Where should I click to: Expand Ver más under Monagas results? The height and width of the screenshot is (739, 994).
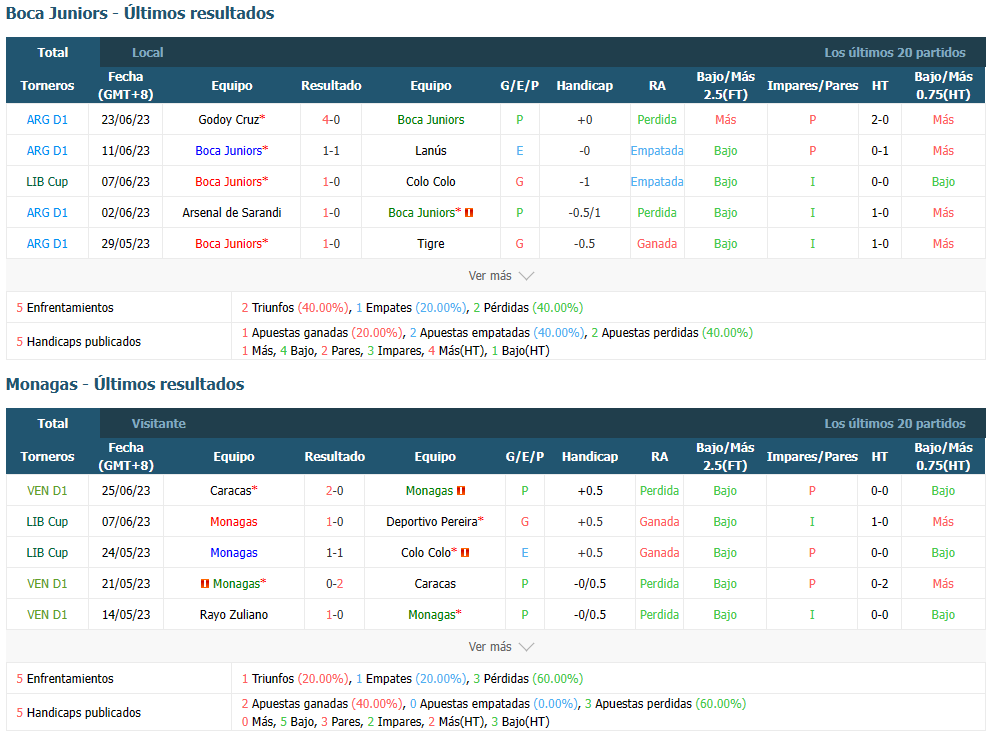tap(501, 646)
